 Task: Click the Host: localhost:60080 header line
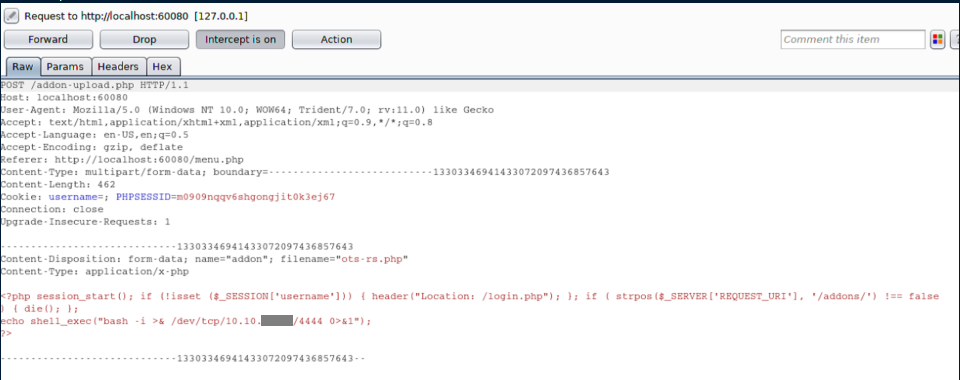[64, 98]
